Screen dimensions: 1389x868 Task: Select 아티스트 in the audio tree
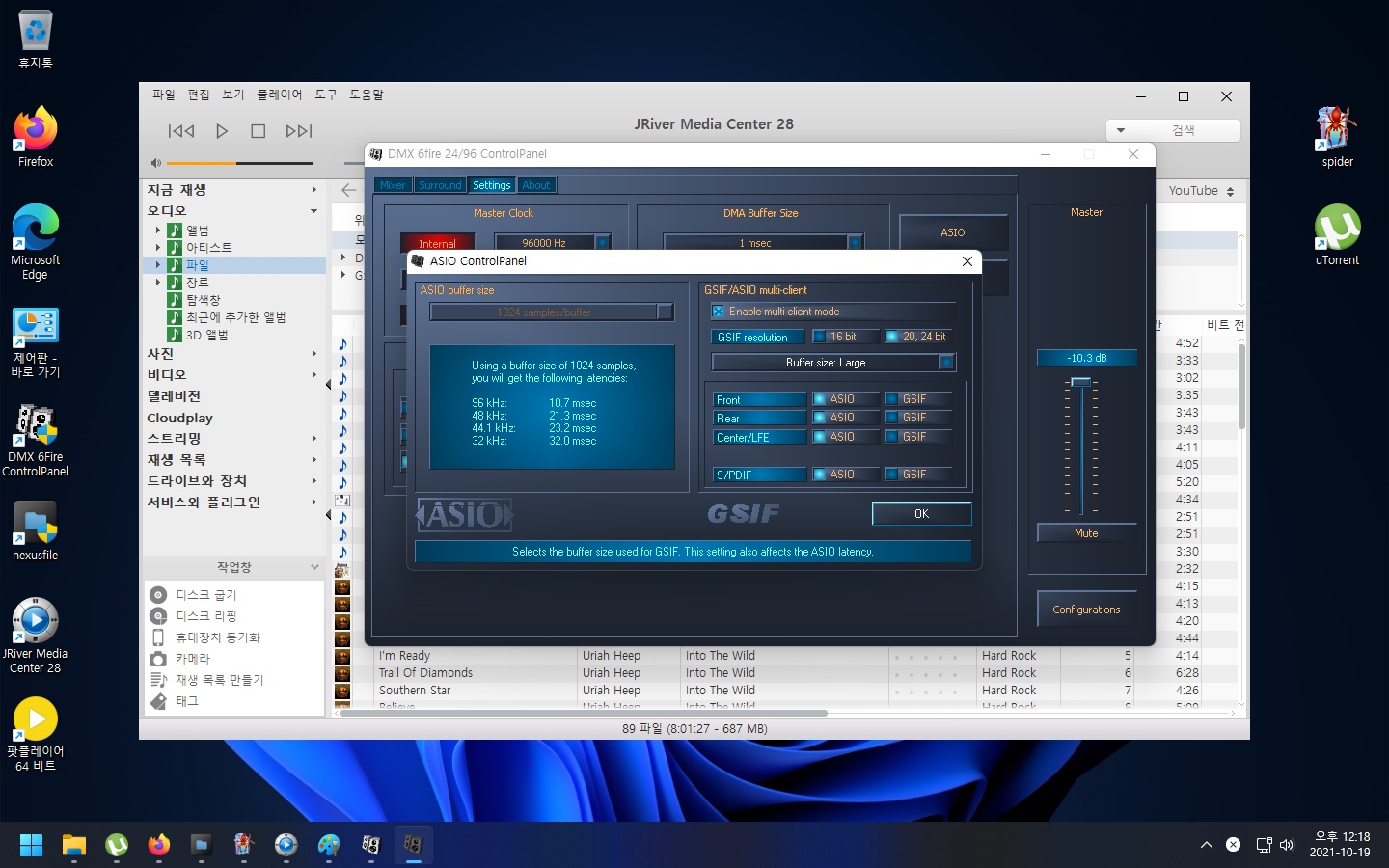[x=208, y=248]
